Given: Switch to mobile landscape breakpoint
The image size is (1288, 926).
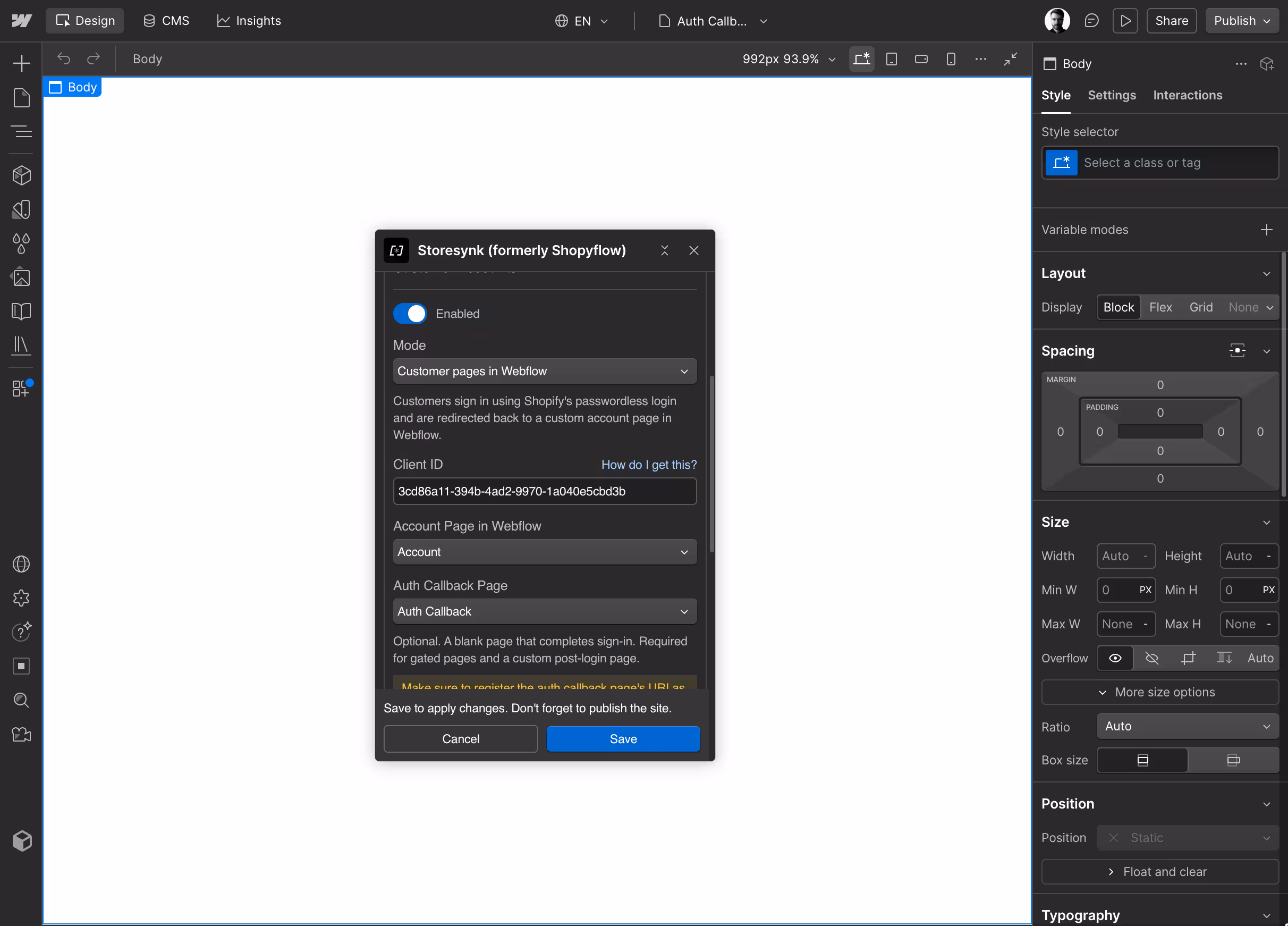Looking at the screenshot, I should coord(921,59).
